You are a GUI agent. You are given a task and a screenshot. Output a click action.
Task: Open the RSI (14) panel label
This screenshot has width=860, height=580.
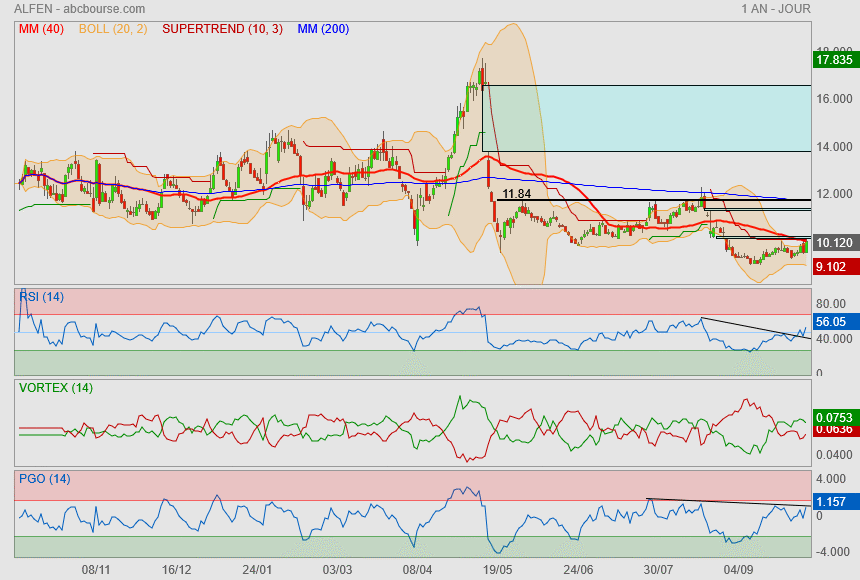pos(43,295)
